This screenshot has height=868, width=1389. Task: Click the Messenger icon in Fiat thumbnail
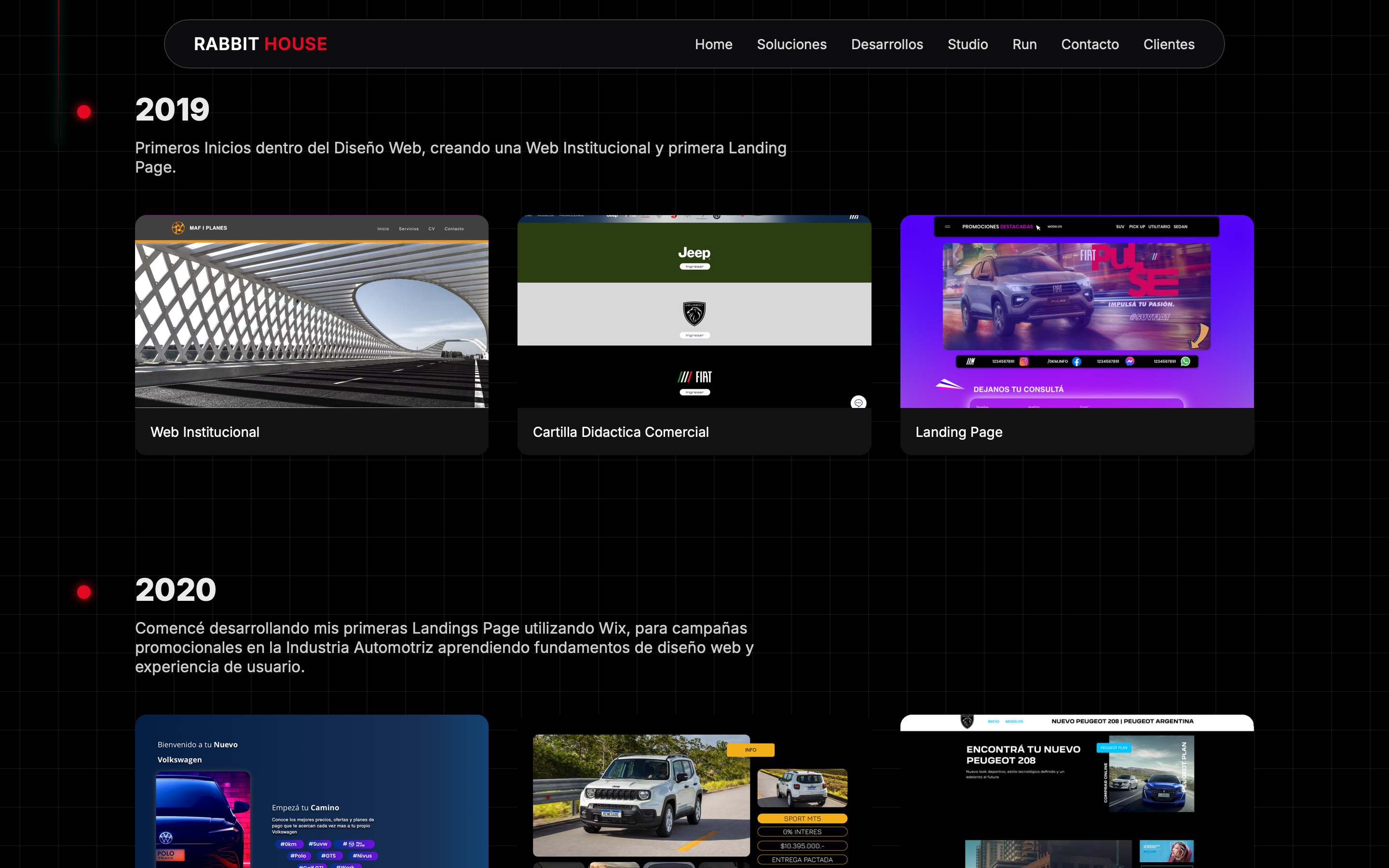click(1130, 362)
